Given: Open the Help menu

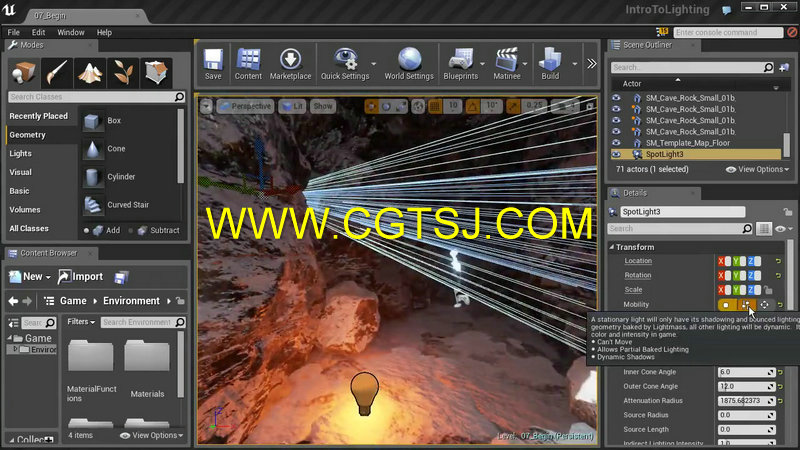Looking at the screenshot, I should pos(104,32).
